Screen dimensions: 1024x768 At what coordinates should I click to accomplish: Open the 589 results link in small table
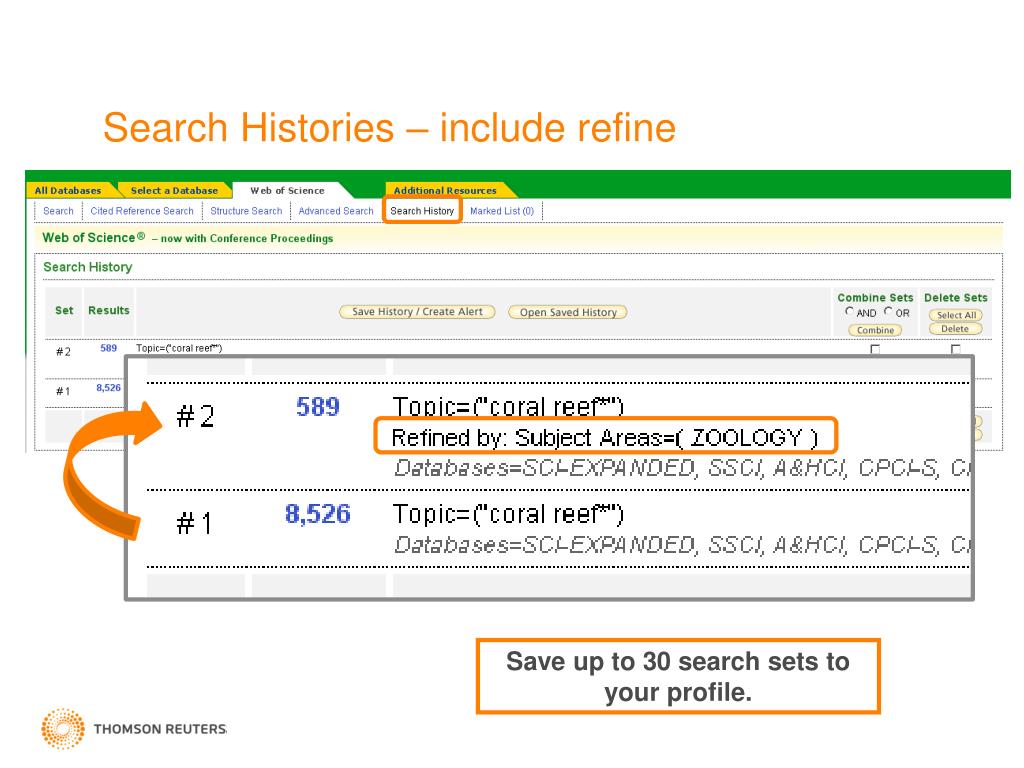click(x=108, y=348)
